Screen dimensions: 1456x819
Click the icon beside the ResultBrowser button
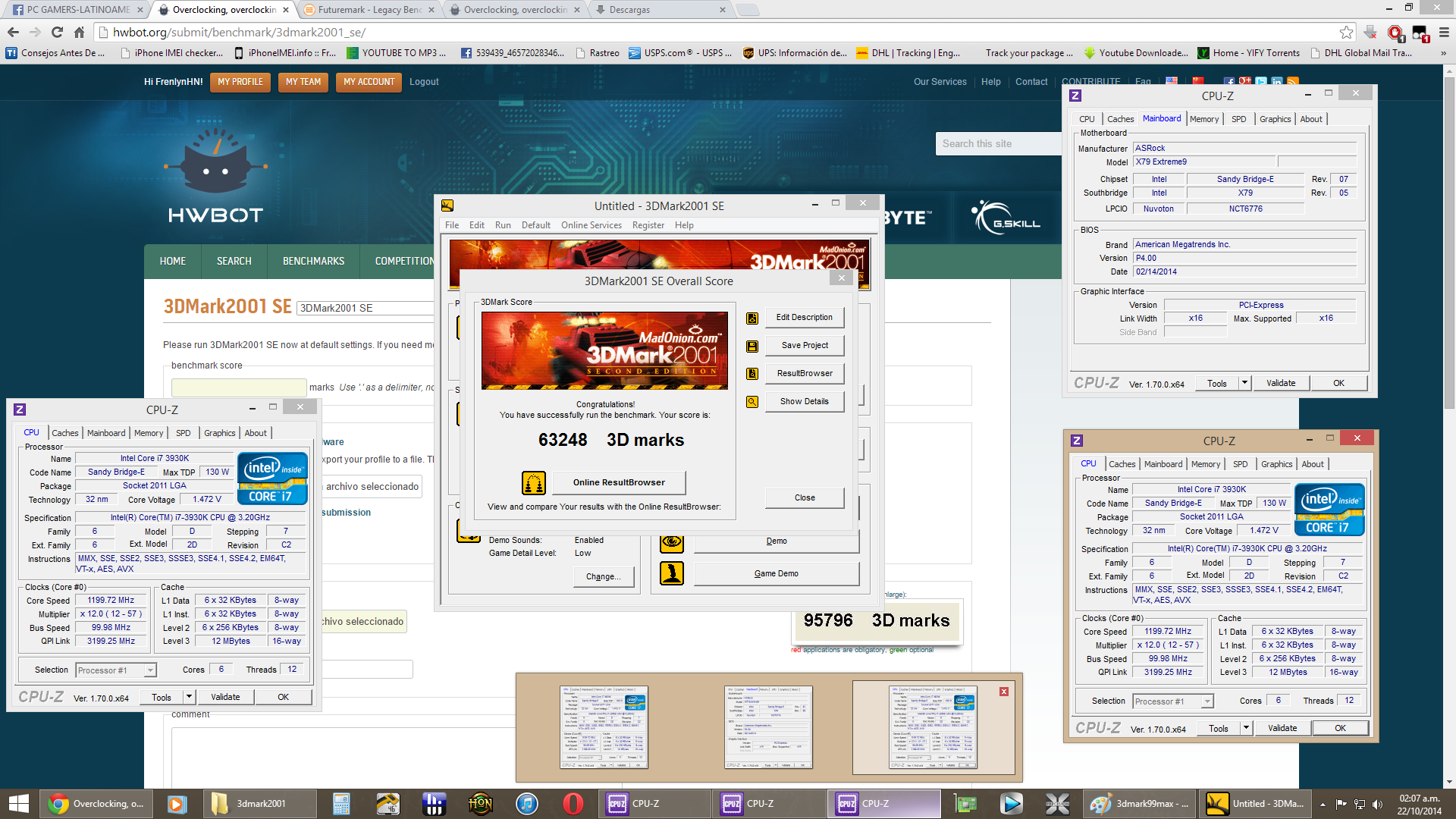point(752,374)
